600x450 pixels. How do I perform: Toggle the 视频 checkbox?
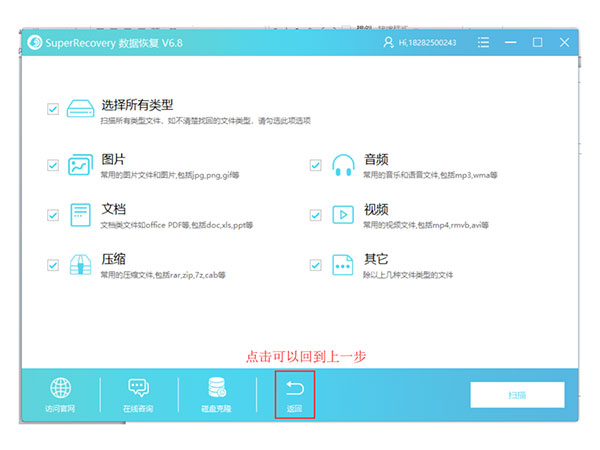(316, 215)
